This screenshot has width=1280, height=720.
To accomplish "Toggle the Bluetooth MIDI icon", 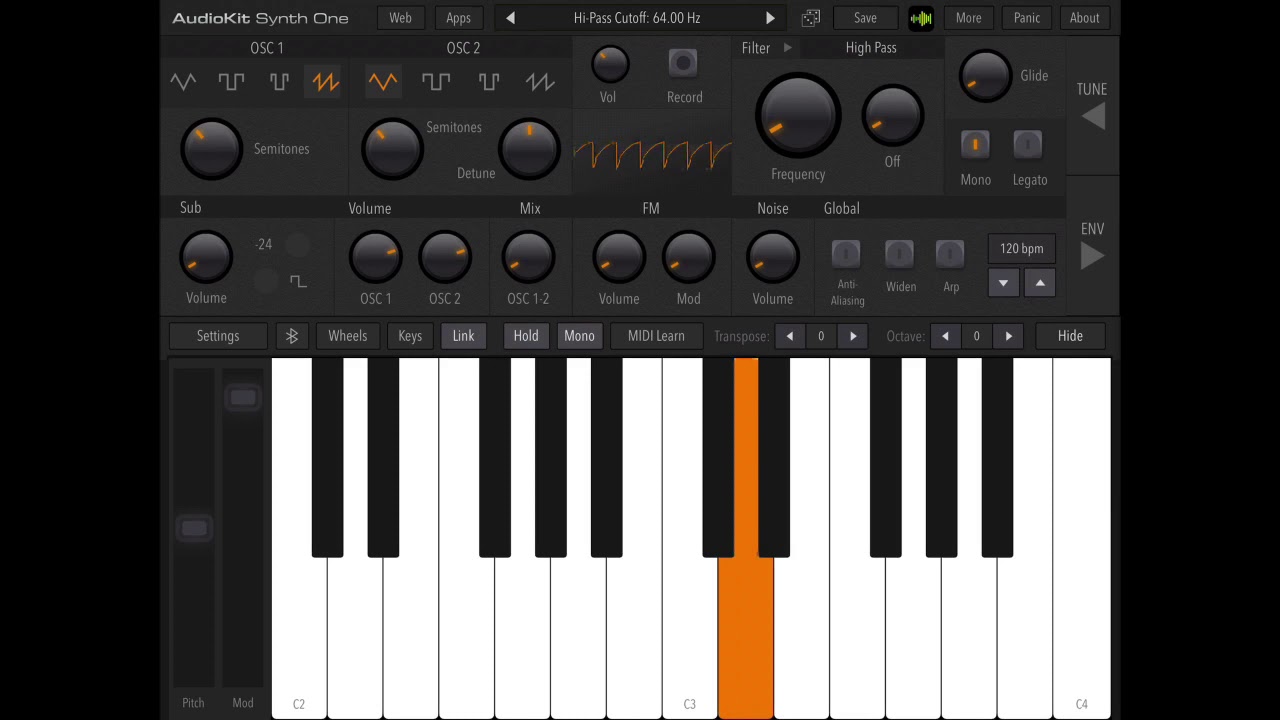I will [292, 336].
